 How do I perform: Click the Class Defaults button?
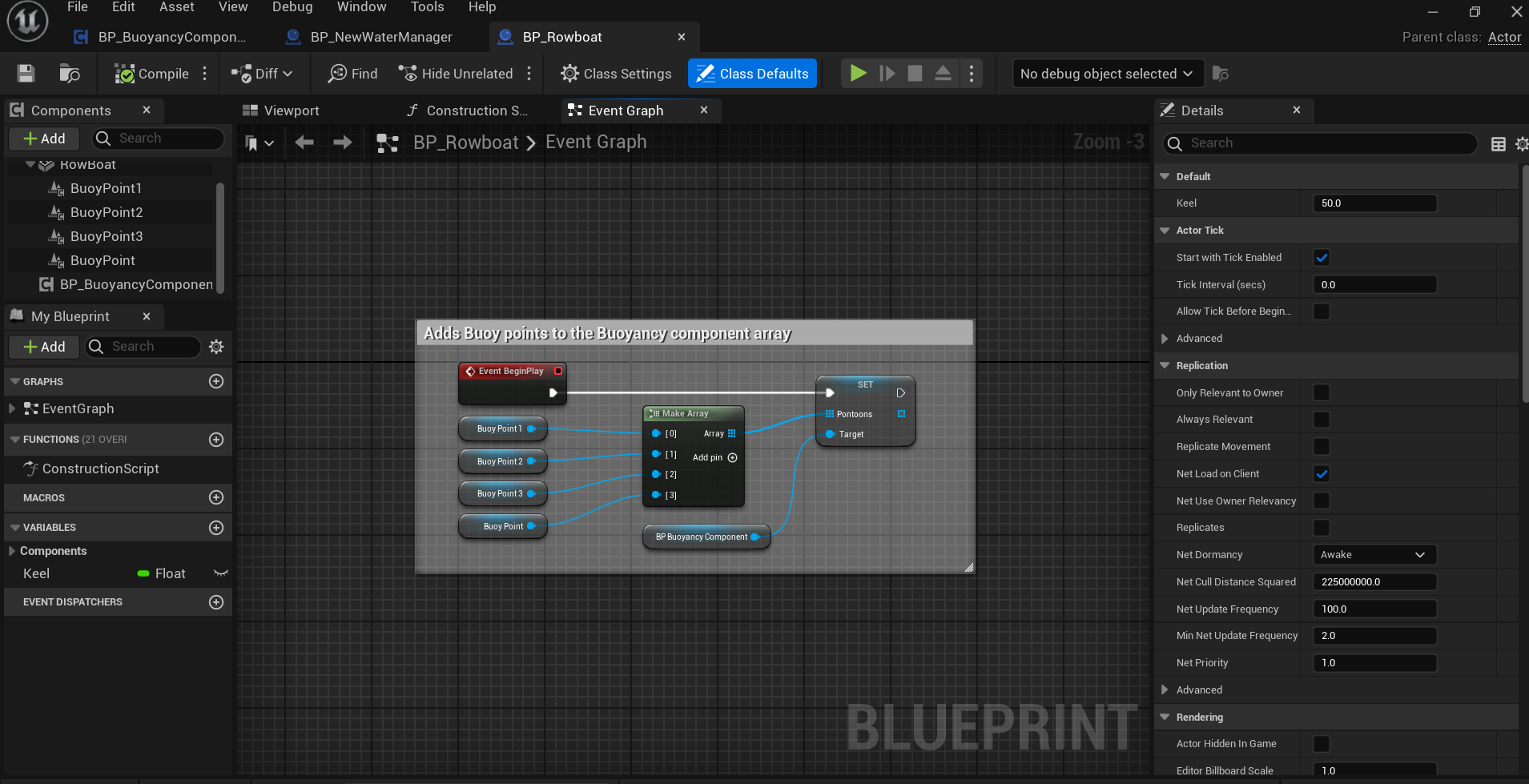click(x=752, y=74)
